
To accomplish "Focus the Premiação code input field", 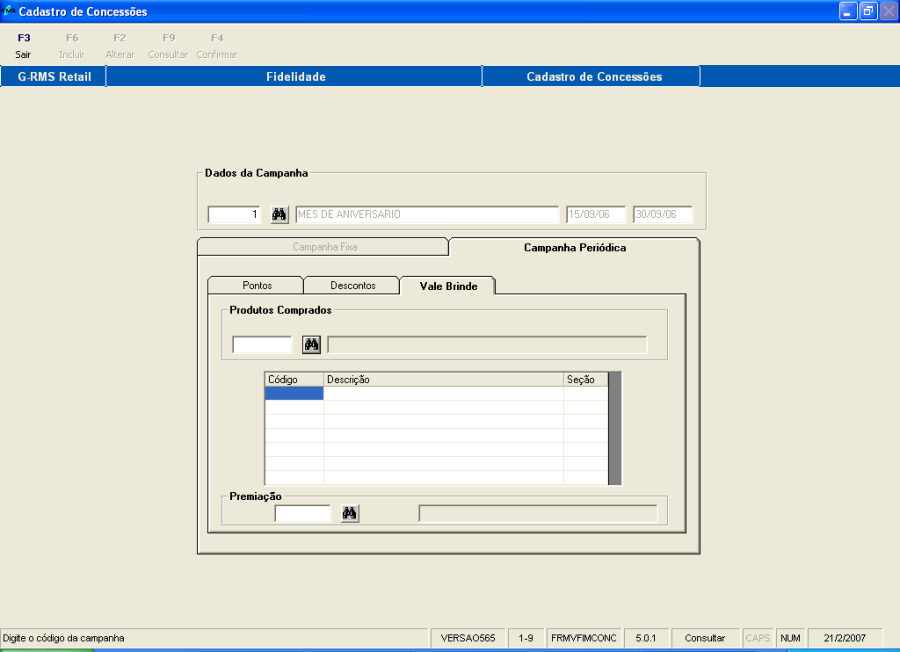I will pyautogui.click(x=303, y=513).
